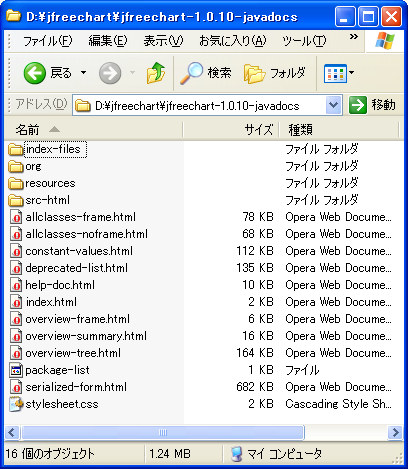This screenshot has width=408, height=469.
Task: Expand the address bar dropdown list
Action: click(333, 106)
